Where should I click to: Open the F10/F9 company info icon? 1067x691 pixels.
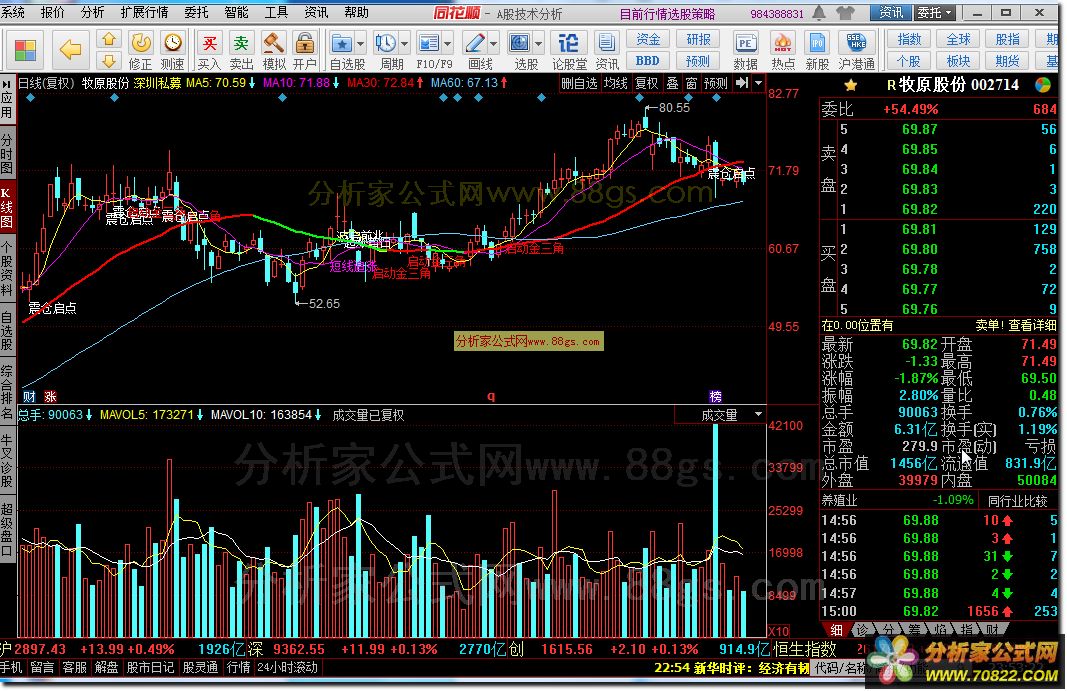(x=429, y=45)
